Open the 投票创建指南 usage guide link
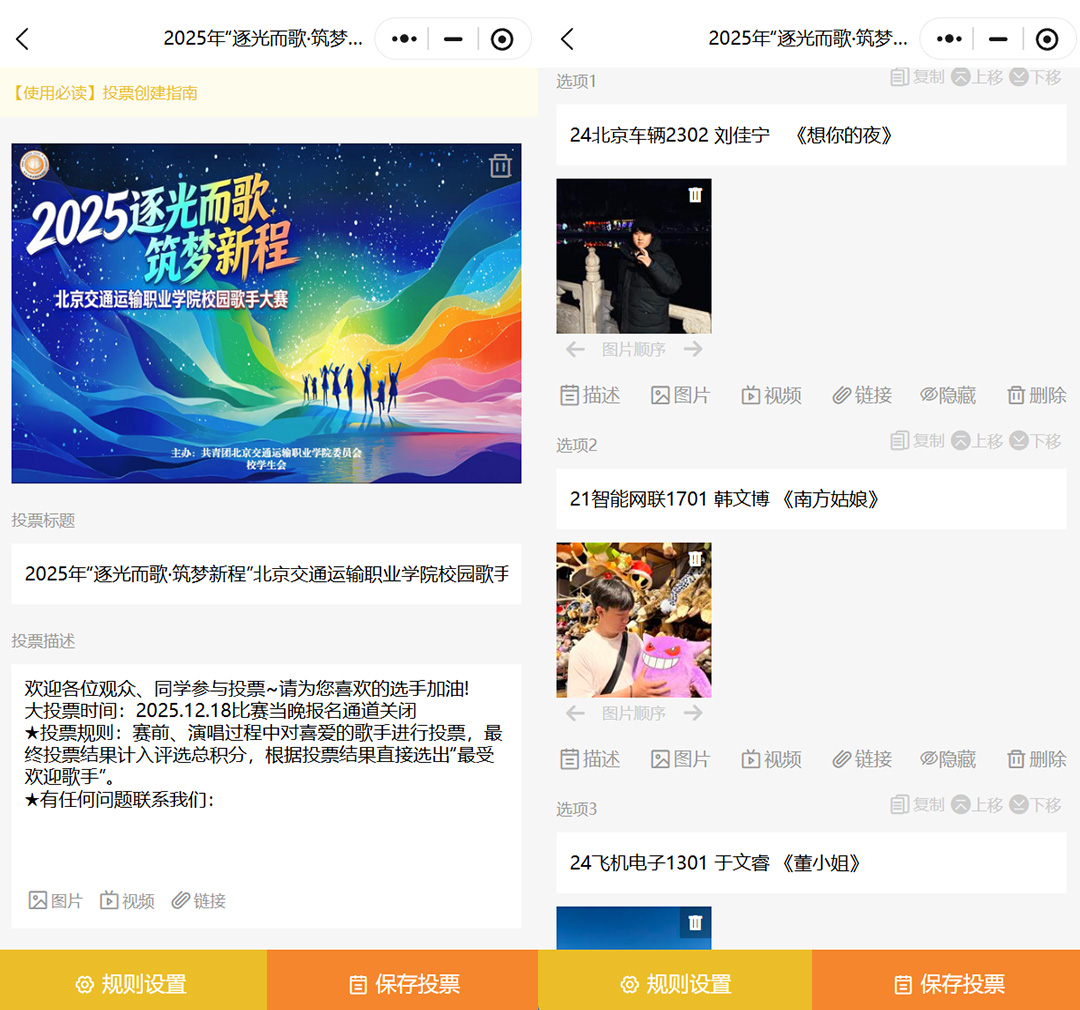Image resolution: width=1080 pixels, height=1010 pixels. tap(105, 93)
